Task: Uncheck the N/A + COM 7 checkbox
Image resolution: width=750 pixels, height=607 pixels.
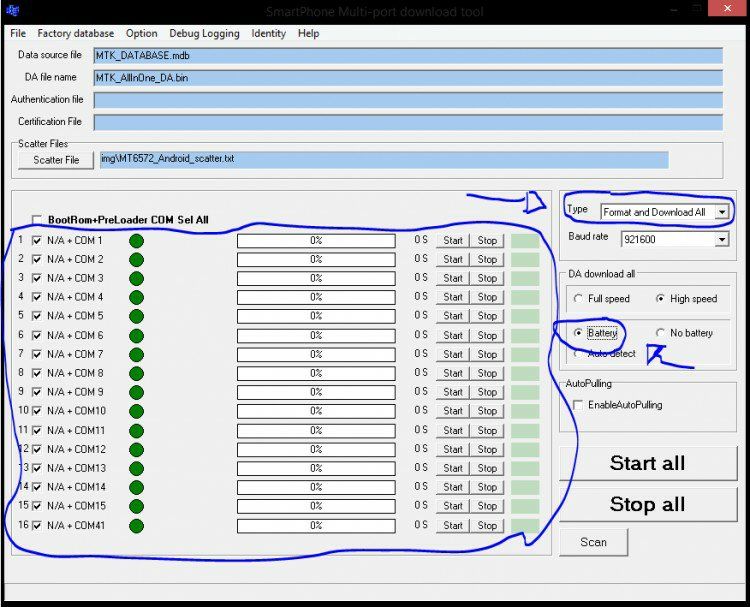Action: (x=37, y=354)
